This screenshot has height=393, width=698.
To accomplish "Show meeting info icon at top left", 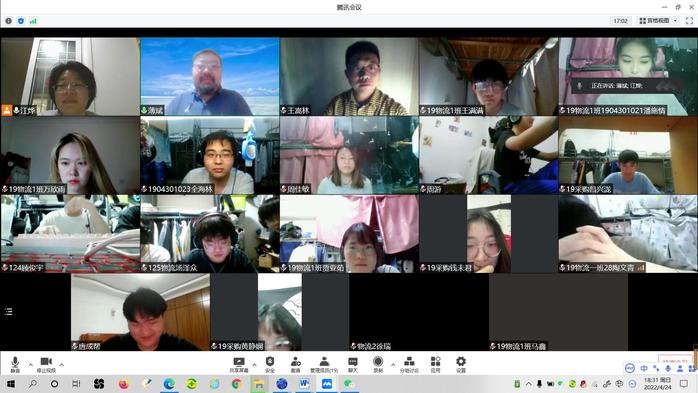I will point(8,21).
